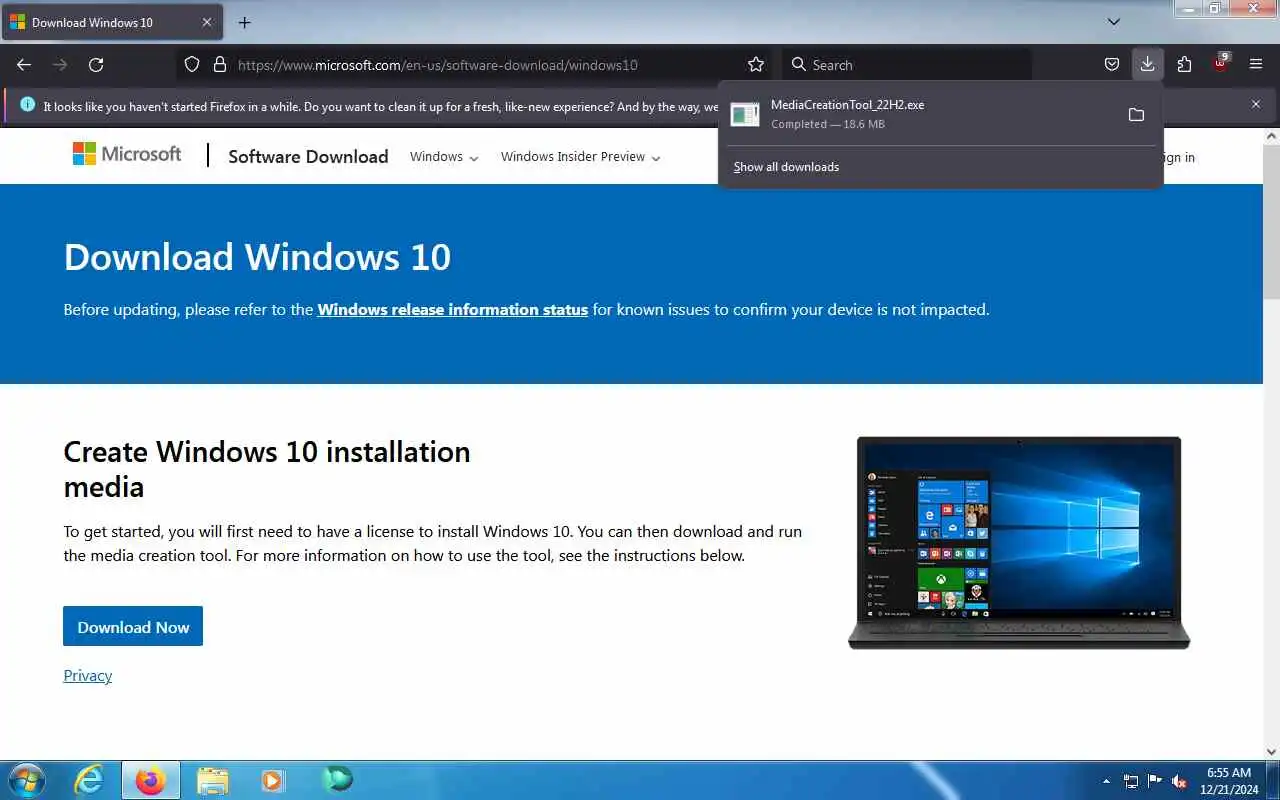Screen dimensions: 1280x800
Task: Dismiss the Firefox refresh notification bar
Action: point(1256,104)
